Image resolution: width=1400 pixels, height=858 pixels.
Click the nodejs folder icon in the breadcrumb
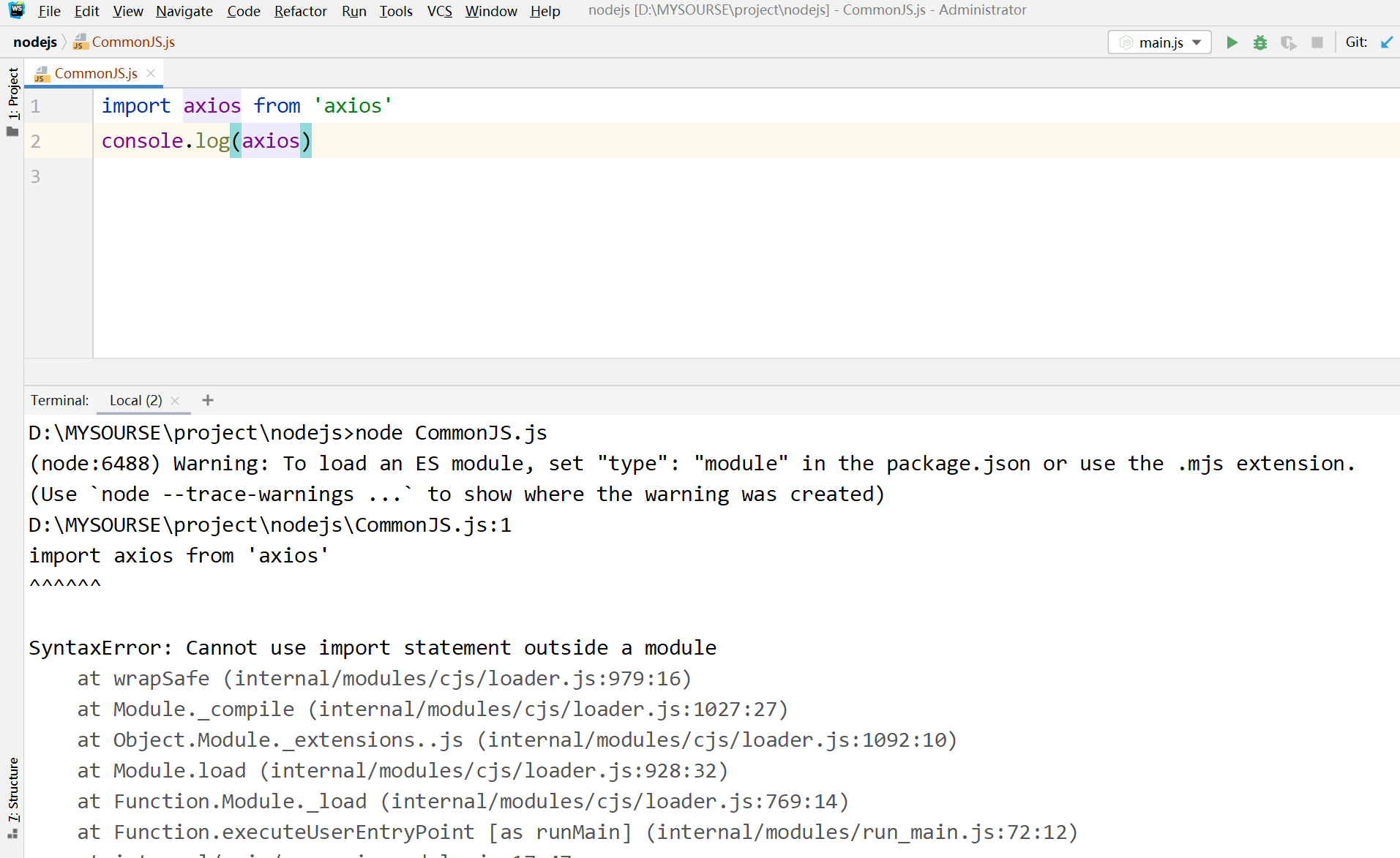pyautogui.click(x=35, y=42)
